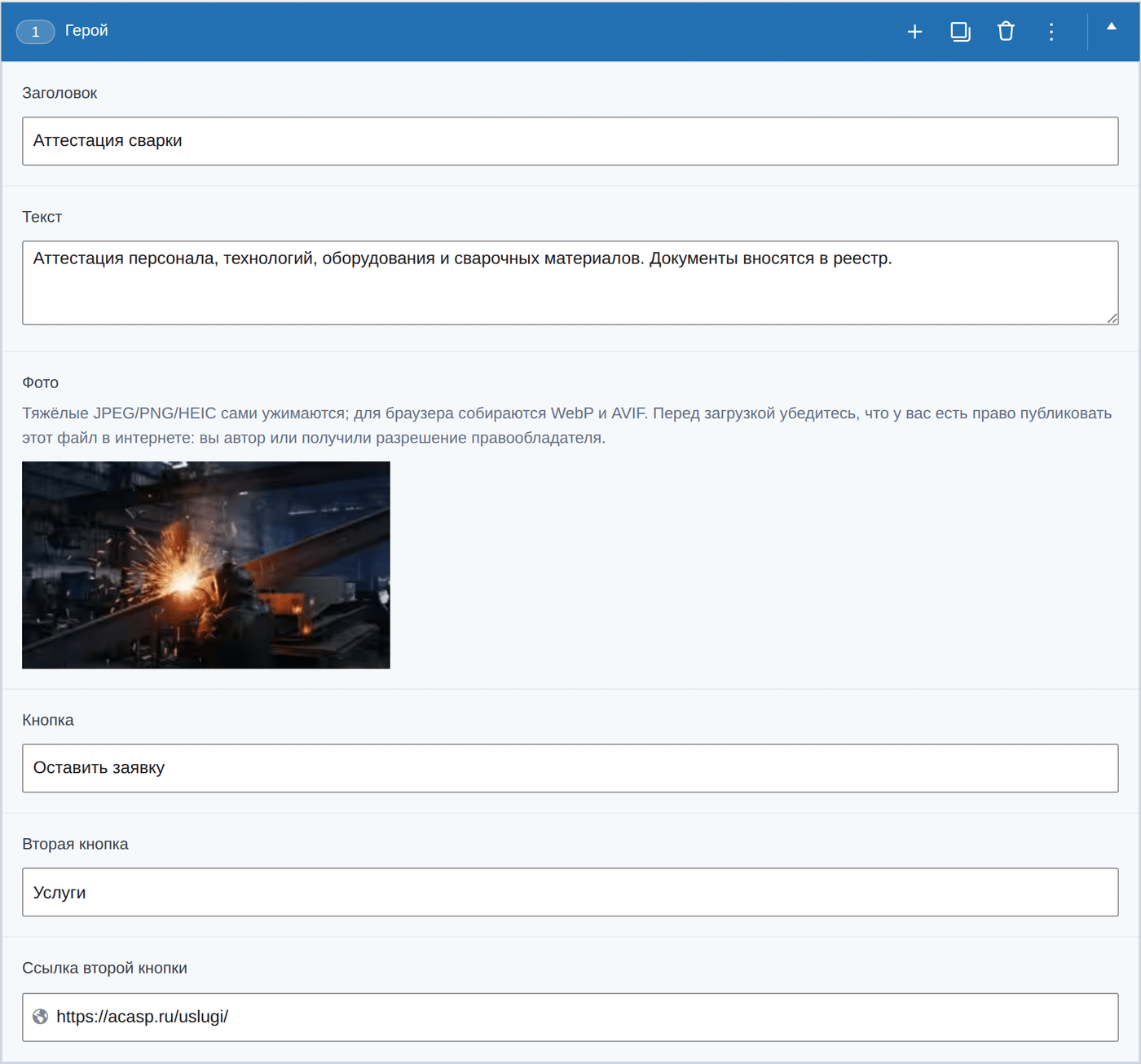This screenshot has height=1064, width=1141.
Task: Delete the Герой block via trash icon
Action: tap(1006, 32)
